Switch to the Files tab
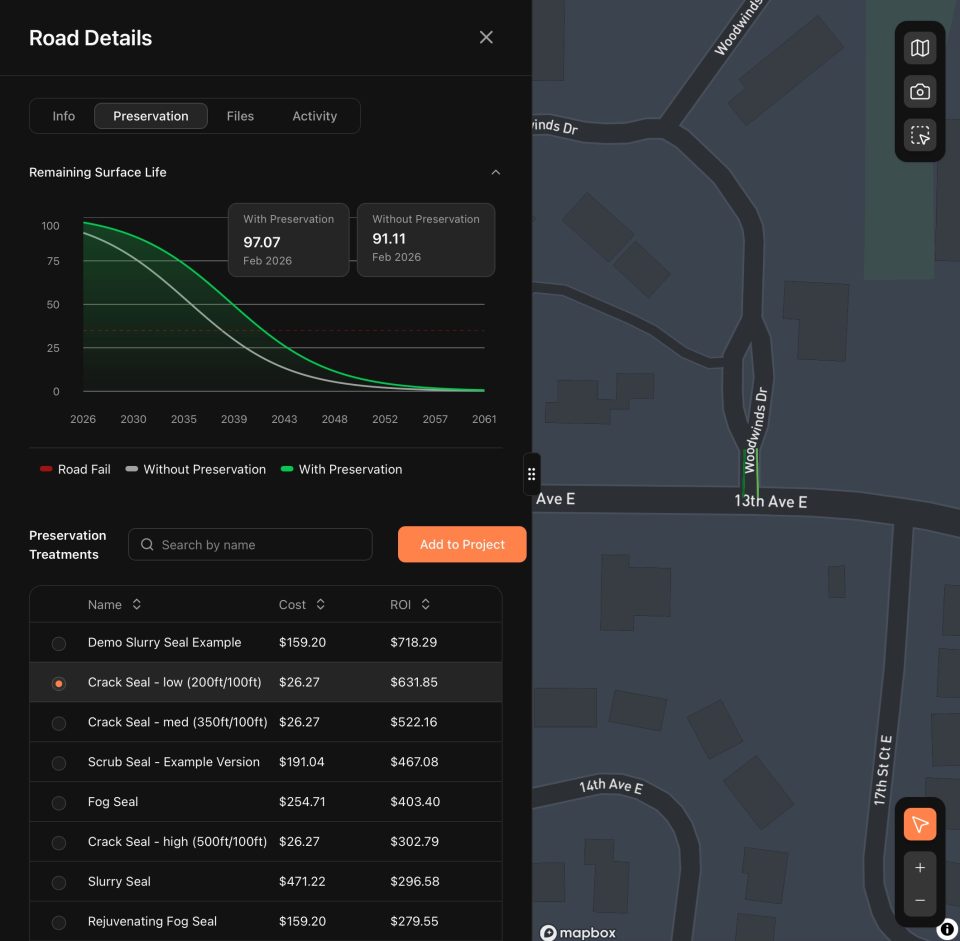 pos(240,116)
